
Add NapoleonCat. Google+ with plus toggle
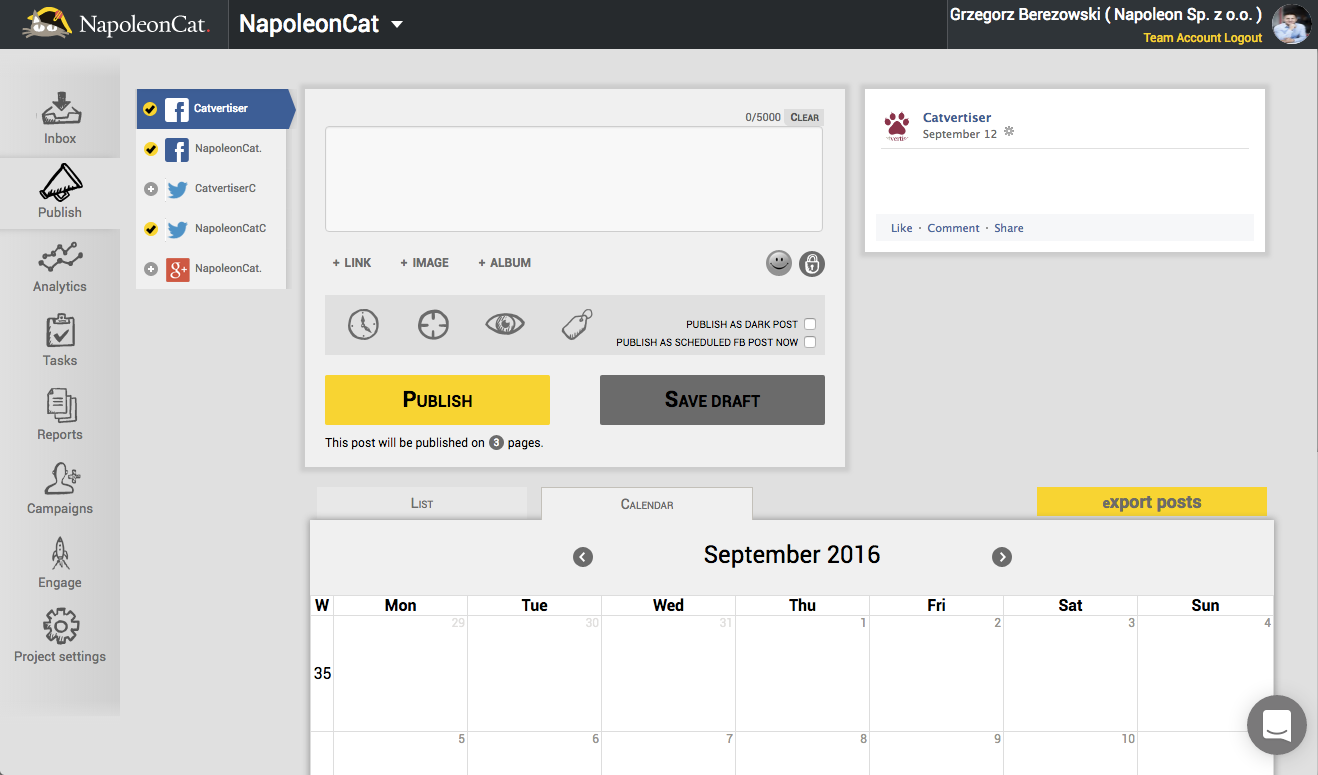pyautogui.click(x=151, y=268)
